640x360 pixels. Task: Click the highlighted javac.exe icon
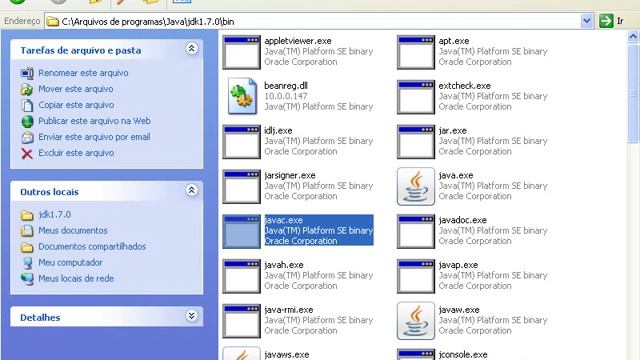241,231
